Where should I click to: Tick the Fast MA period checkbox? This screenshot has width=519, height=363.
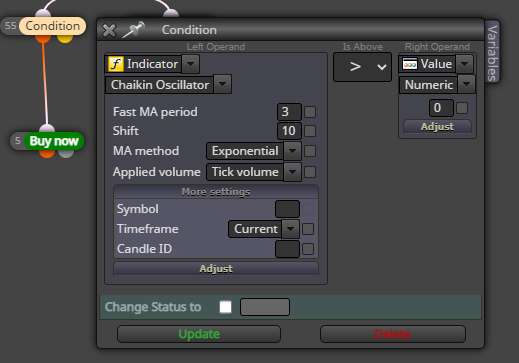310,112
